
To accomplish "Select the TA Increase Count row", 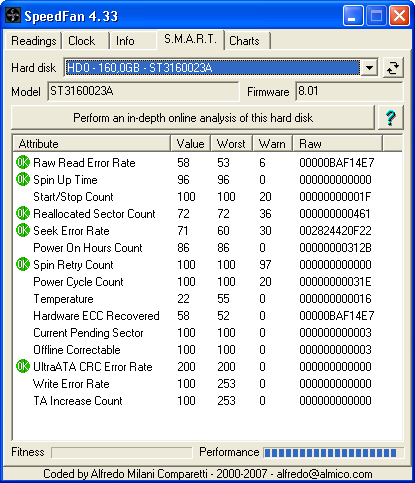I will click(x=207, y=400).
